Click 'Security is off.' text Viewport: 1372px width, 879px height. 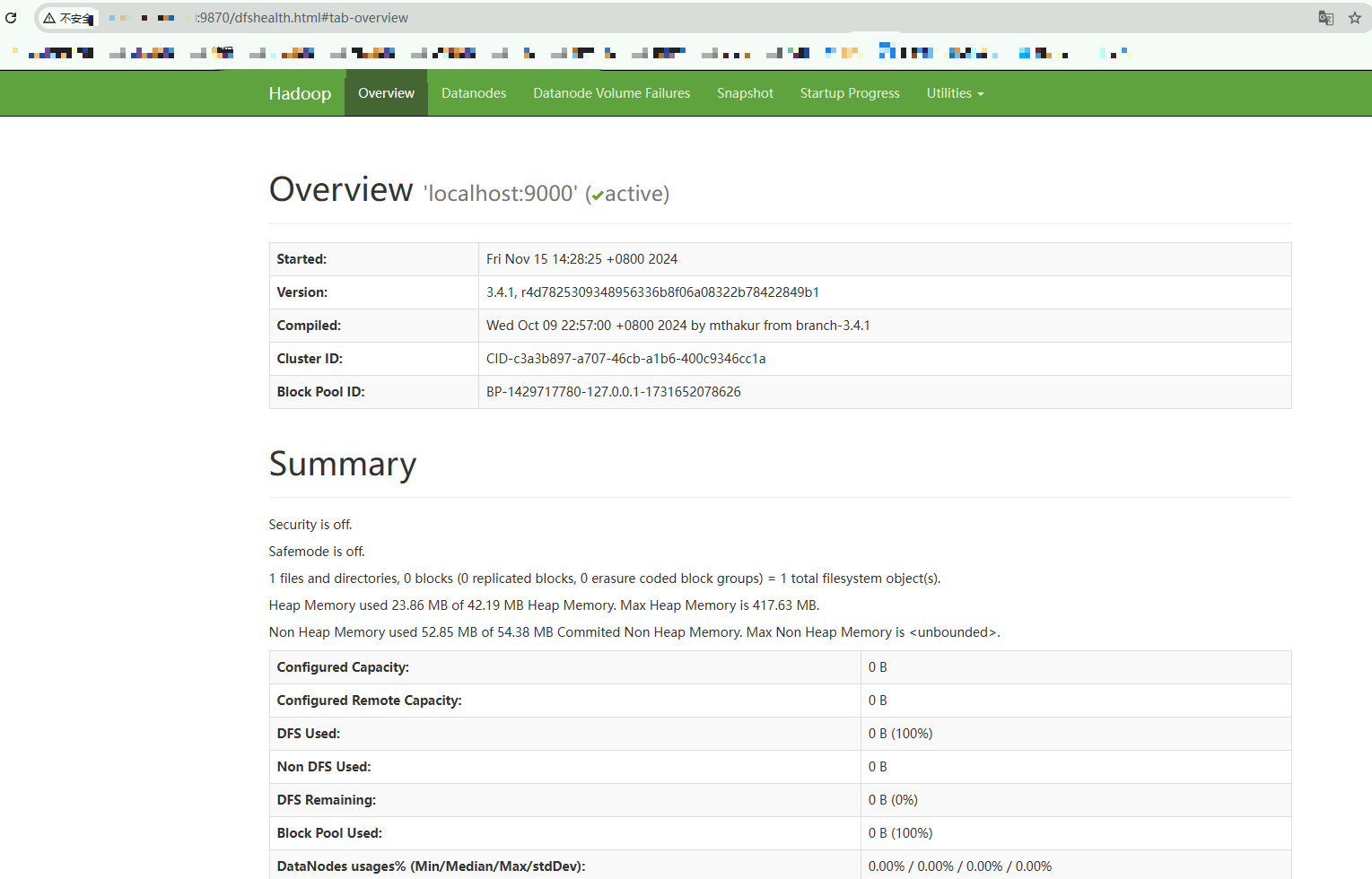coord(310,525)
